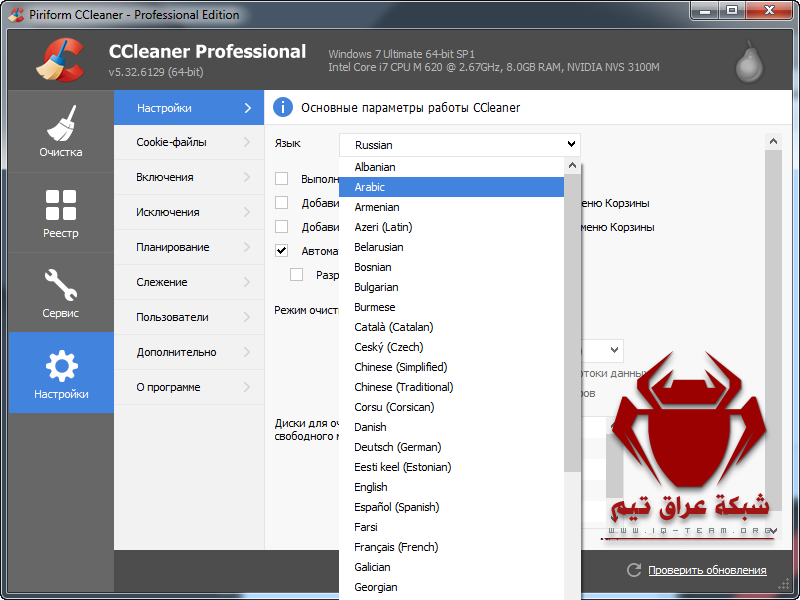This screenshot has width=800, height=600.
Task: Open the Пользователи tab
Action: [x=189, y=317]
